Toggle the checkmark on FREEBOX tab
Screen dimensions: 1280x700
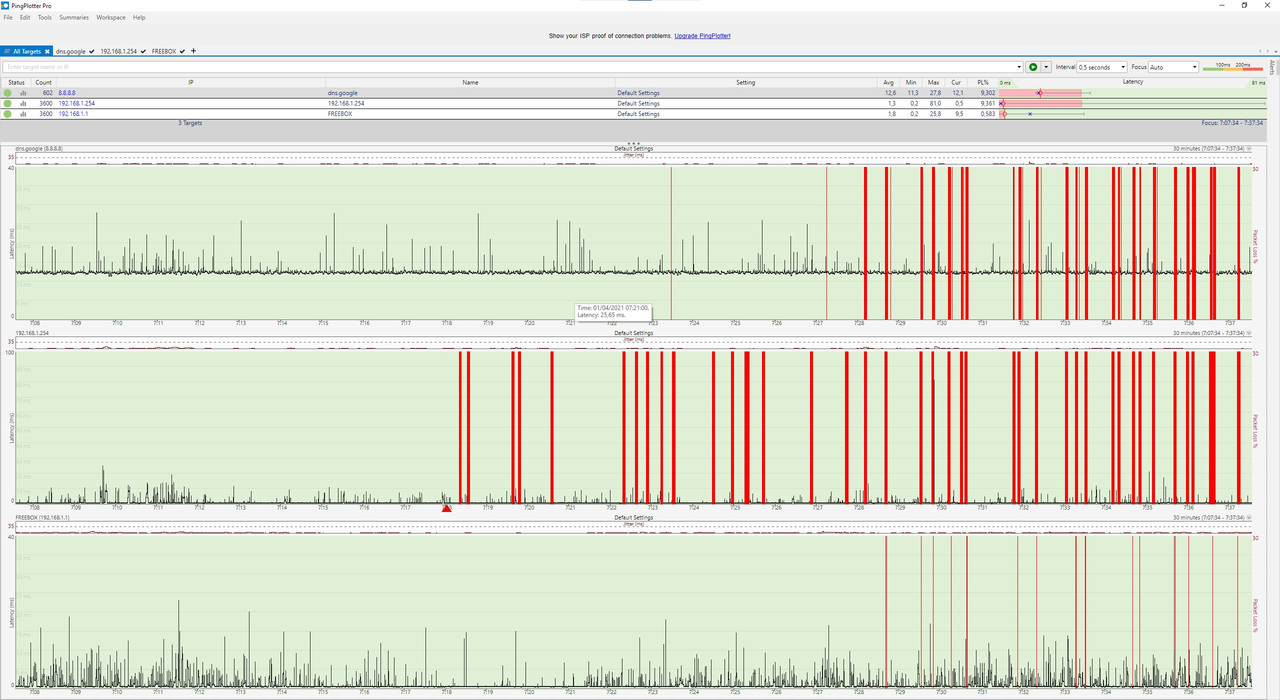pyautogui.click(x=182, y=51)
